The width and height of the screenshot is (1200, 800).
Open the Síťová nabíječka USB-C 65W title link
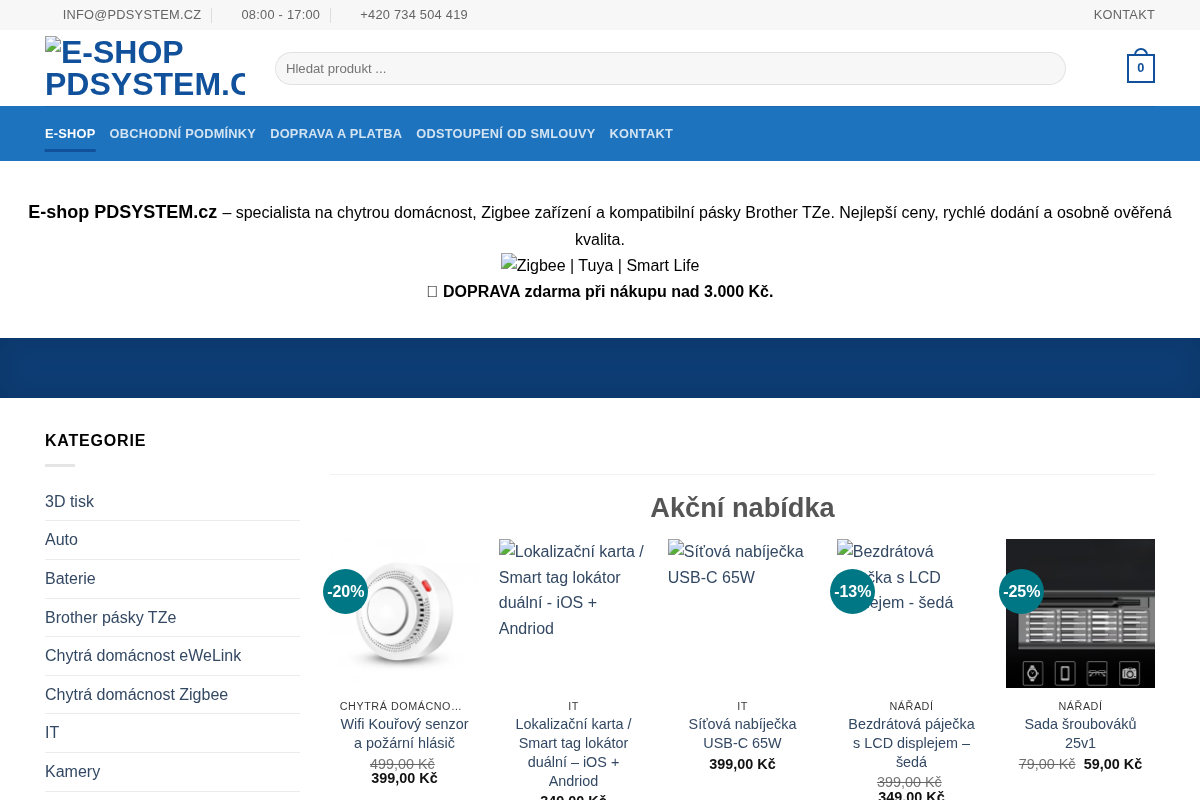(x=742, y=733)
